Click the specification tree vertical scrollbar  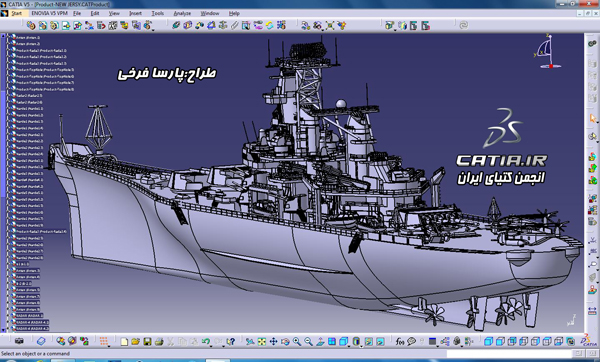click(3, 183)
